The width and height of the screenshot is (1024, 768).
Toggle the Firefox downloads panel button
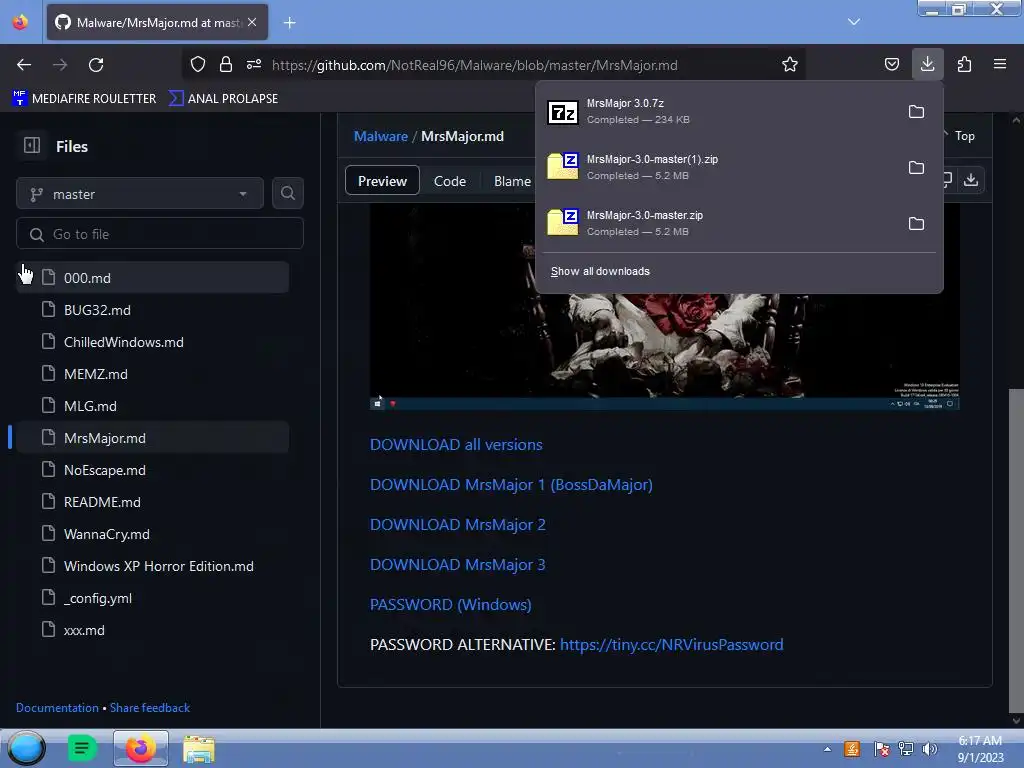pos(927,64)
